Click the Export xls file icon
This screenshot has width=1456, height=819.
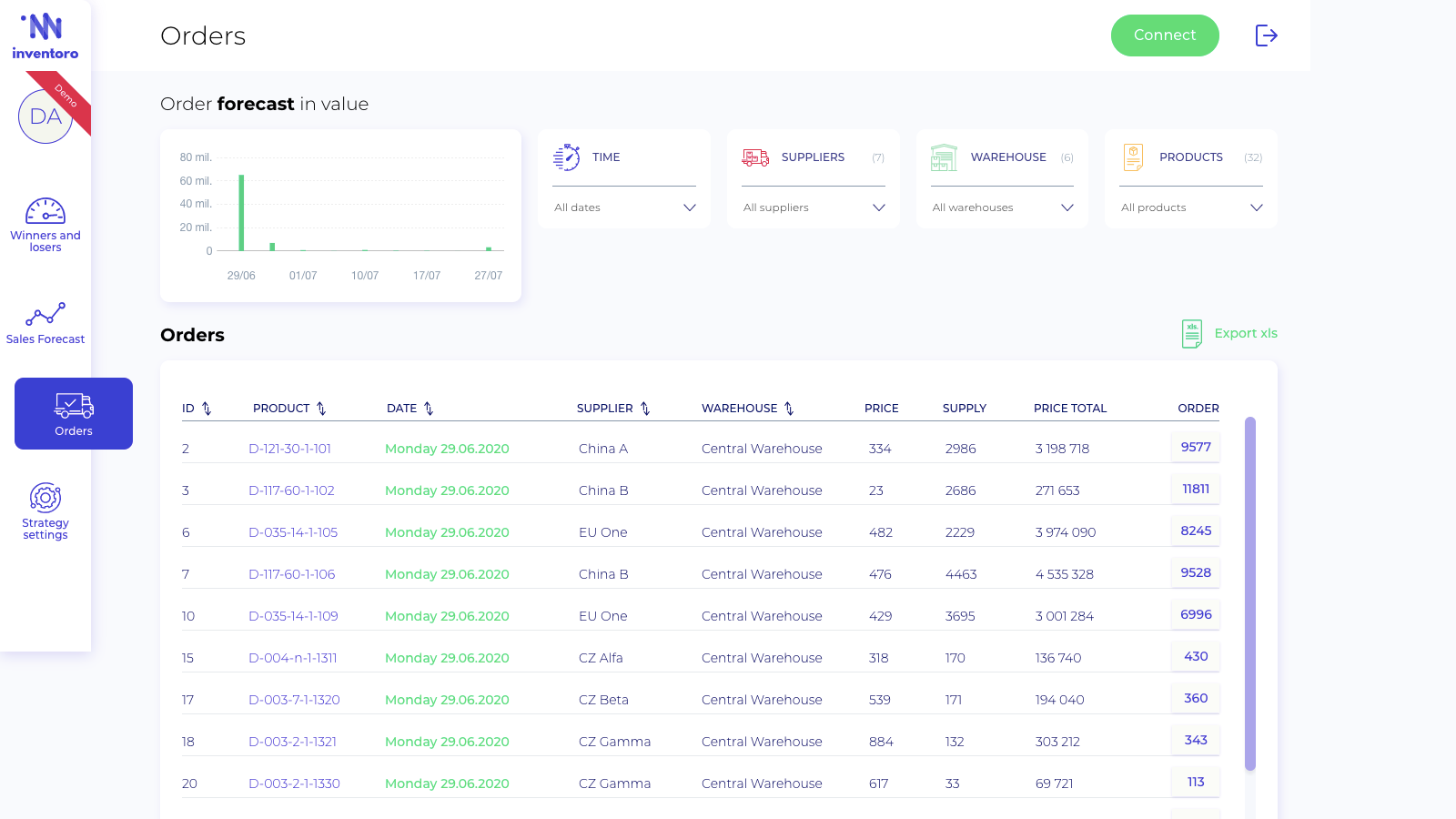click(1192, 334)
